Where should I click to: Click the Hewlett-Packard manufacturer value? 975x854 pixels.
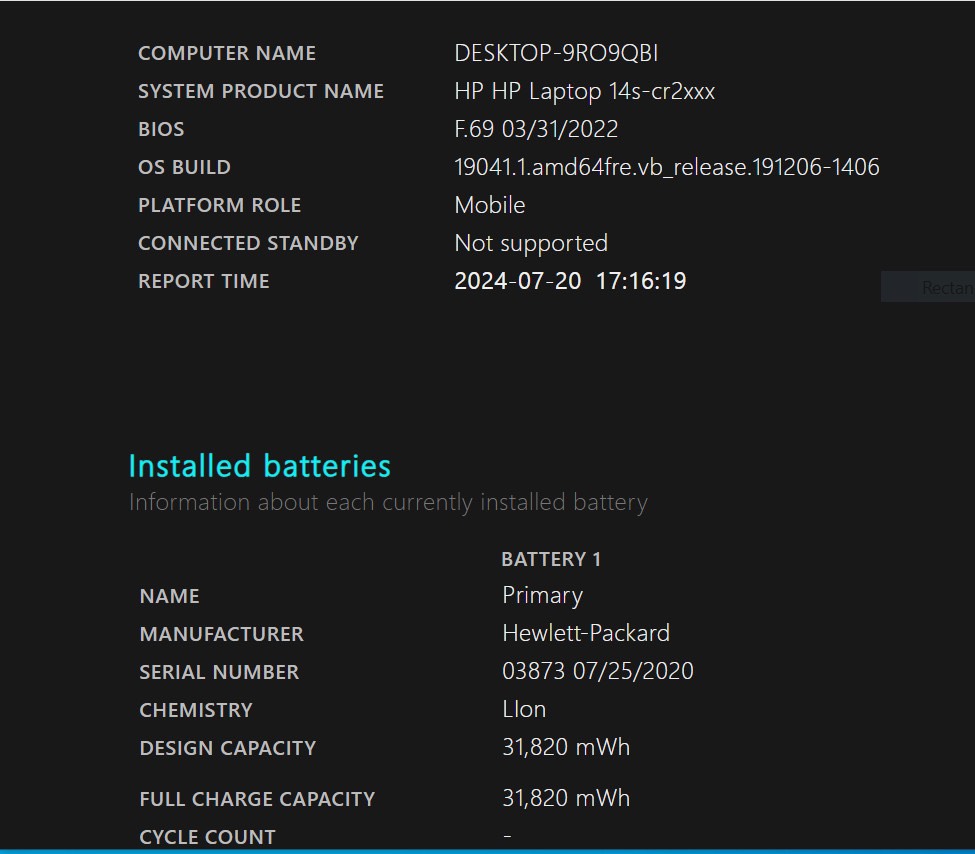click(585, 633)
